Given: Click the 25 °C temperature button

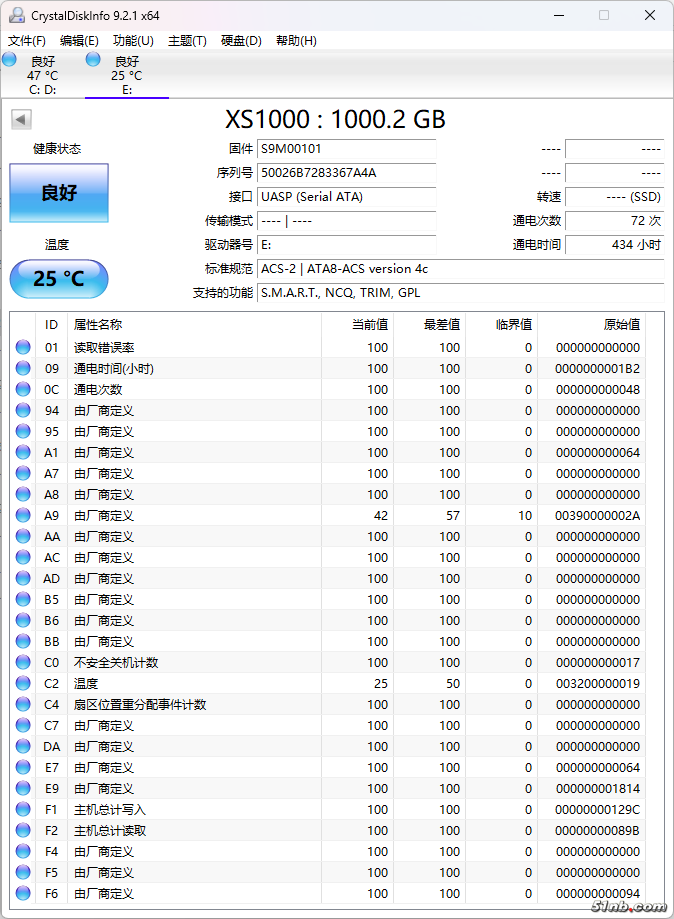Looking at the screenshot, I should click(x=59, y=279).
